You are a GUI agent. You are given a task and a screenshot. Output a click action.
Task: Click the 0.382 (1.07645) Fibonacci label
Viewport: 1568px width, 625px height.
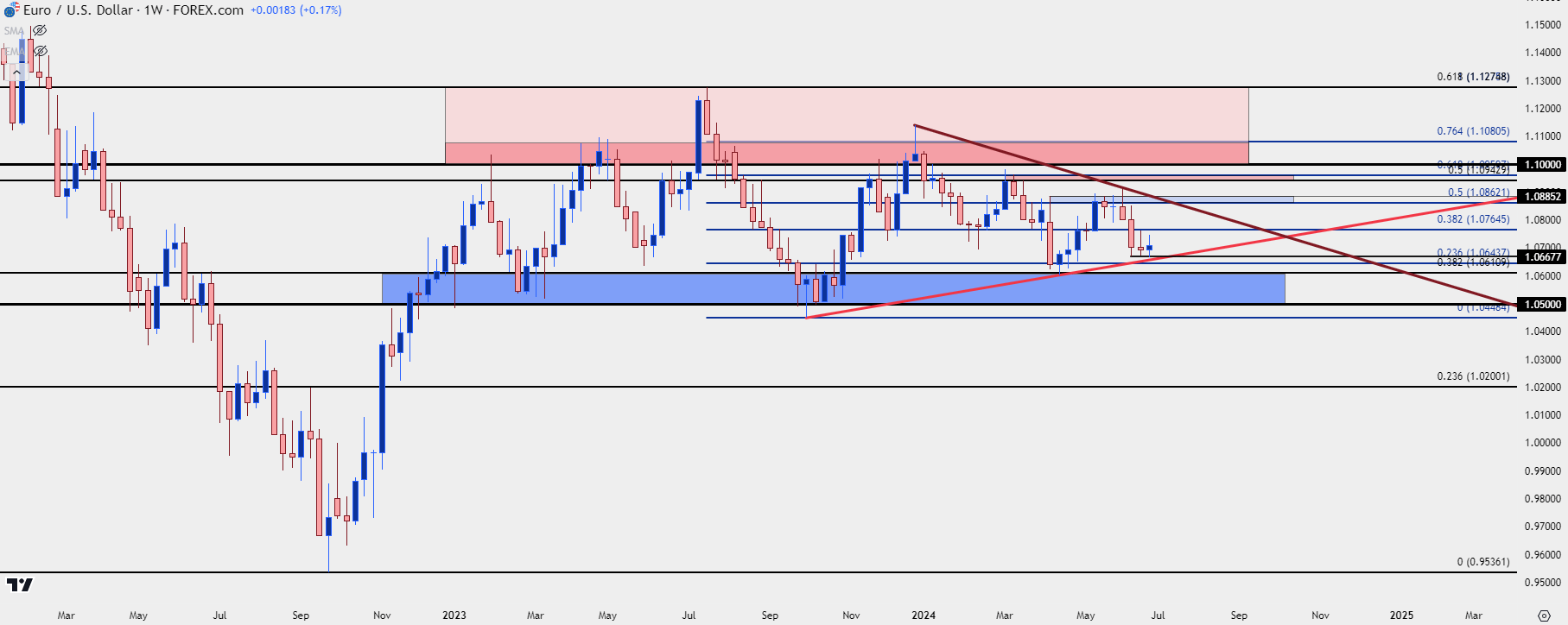[x=1473, y=219]
